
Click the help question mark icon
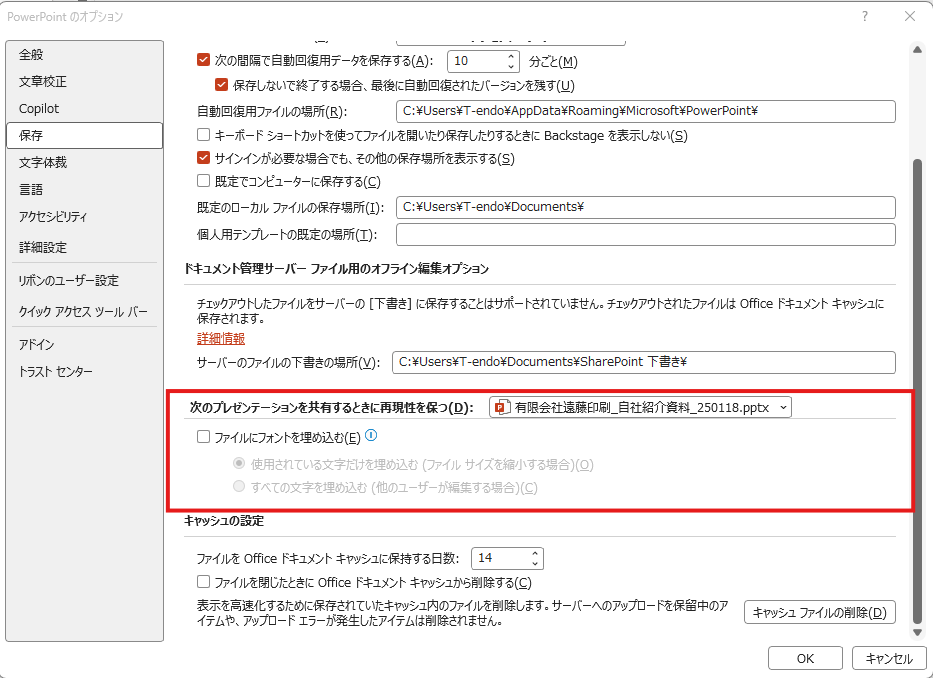[x=864, y=16]
